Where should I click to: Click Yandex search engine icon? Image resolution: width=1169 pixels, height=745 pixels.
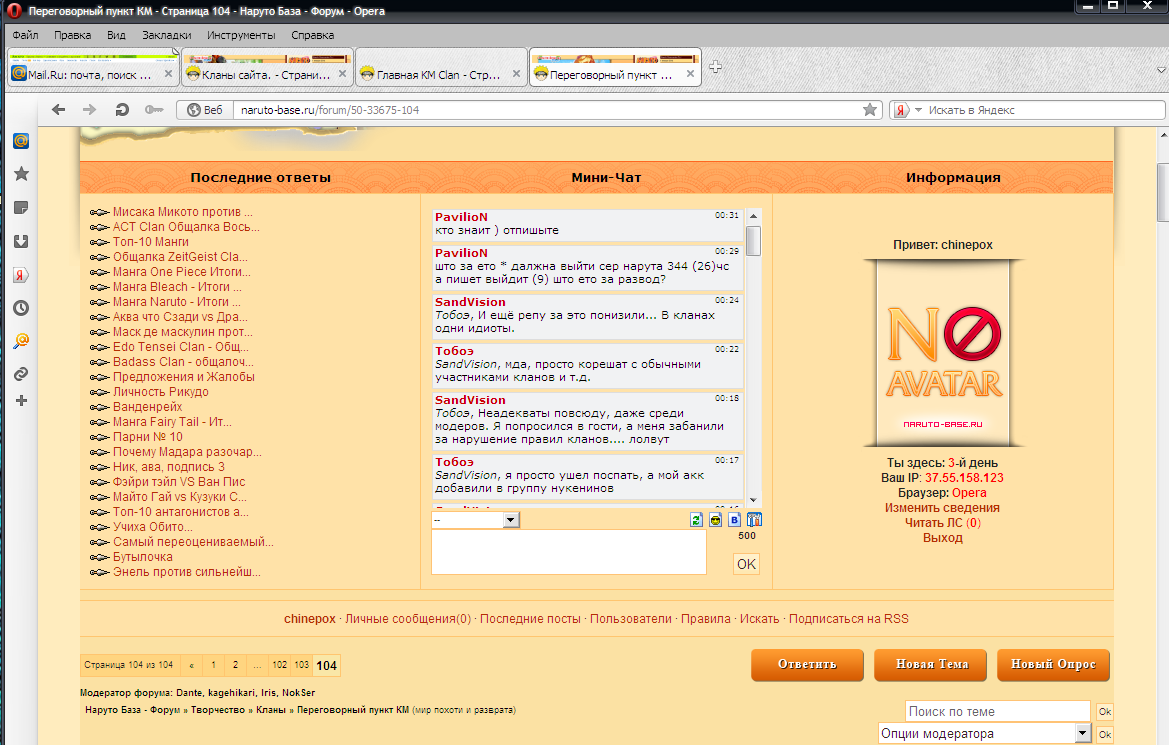(901, 110)
